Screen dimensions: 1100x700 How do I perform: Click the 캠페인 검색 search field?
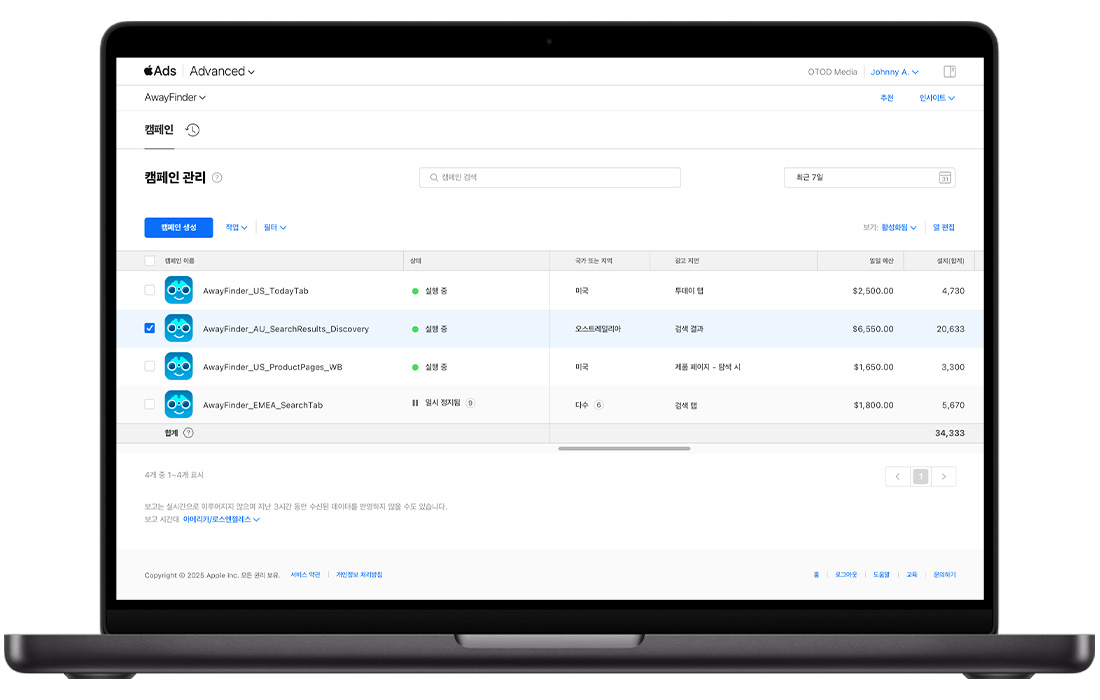tap(550, 178)
